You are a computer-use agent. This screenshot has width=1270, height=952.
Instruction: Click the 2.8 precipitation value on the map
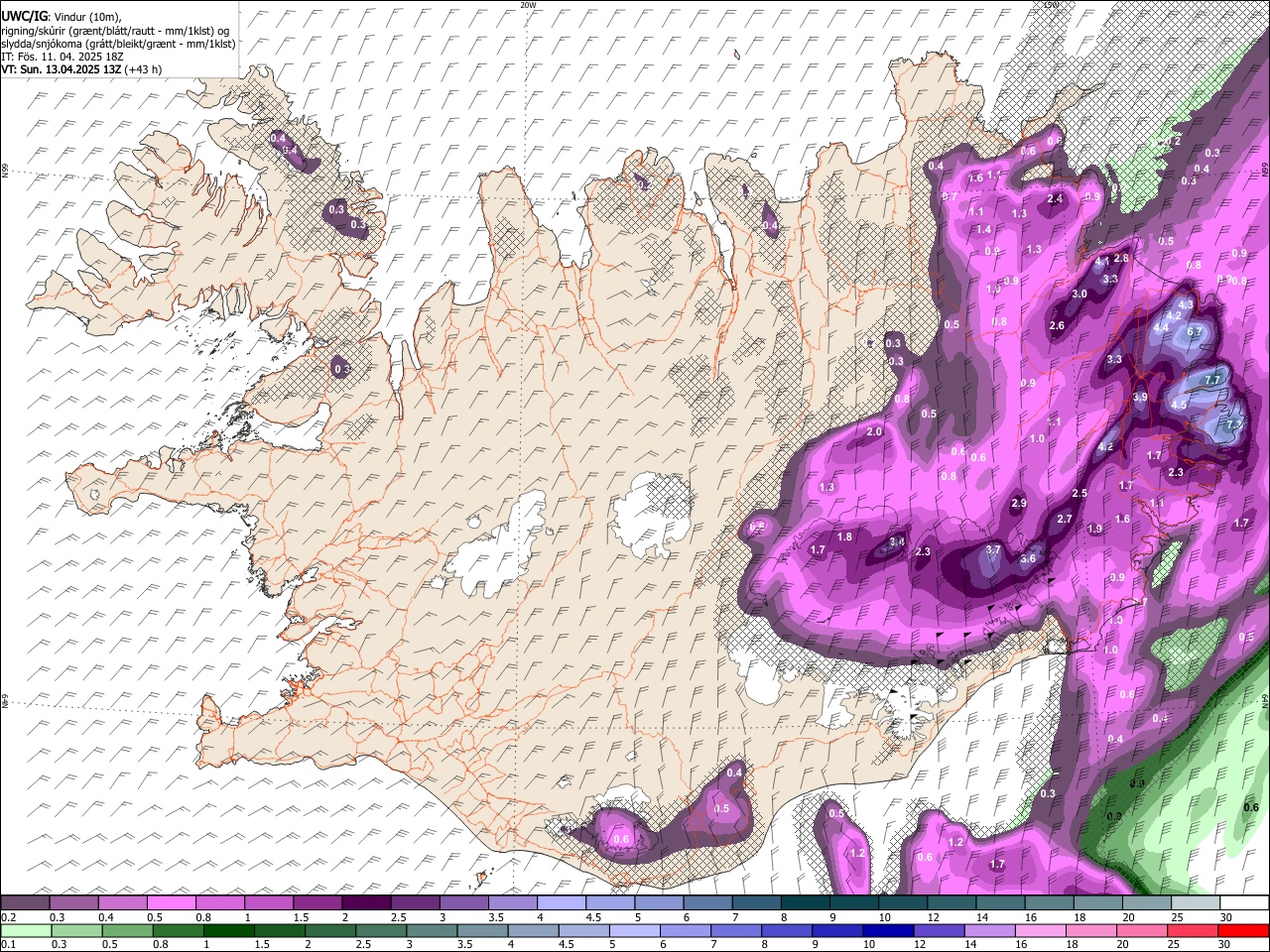[x=1121, y=258]
